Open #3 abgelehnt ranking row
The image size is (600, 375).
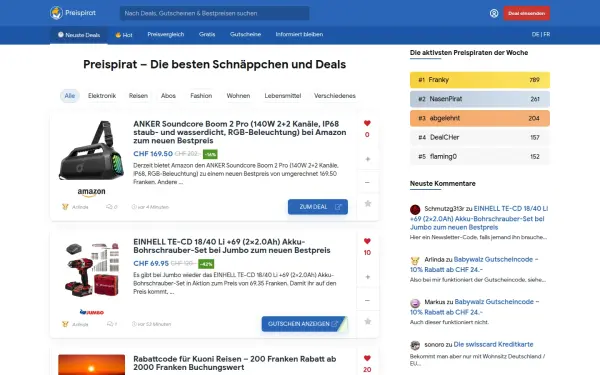click(480, 118)
